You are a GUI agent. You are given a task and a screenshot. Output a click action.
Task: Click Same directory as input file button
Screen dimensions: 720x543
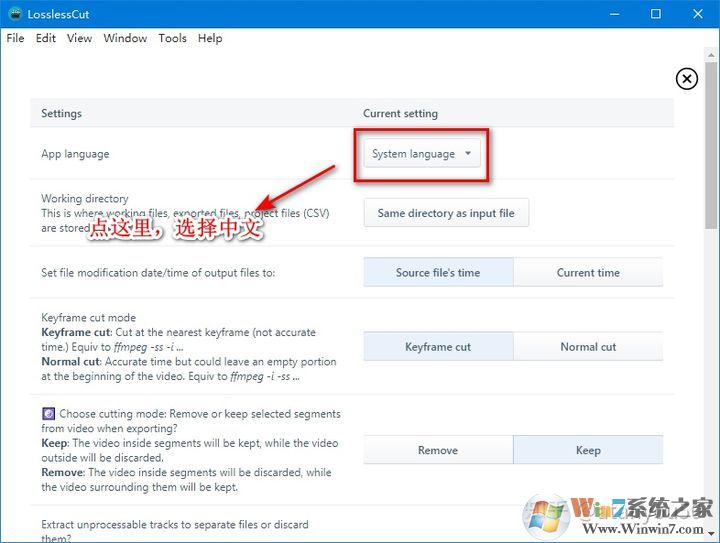[x=446, y=213]
